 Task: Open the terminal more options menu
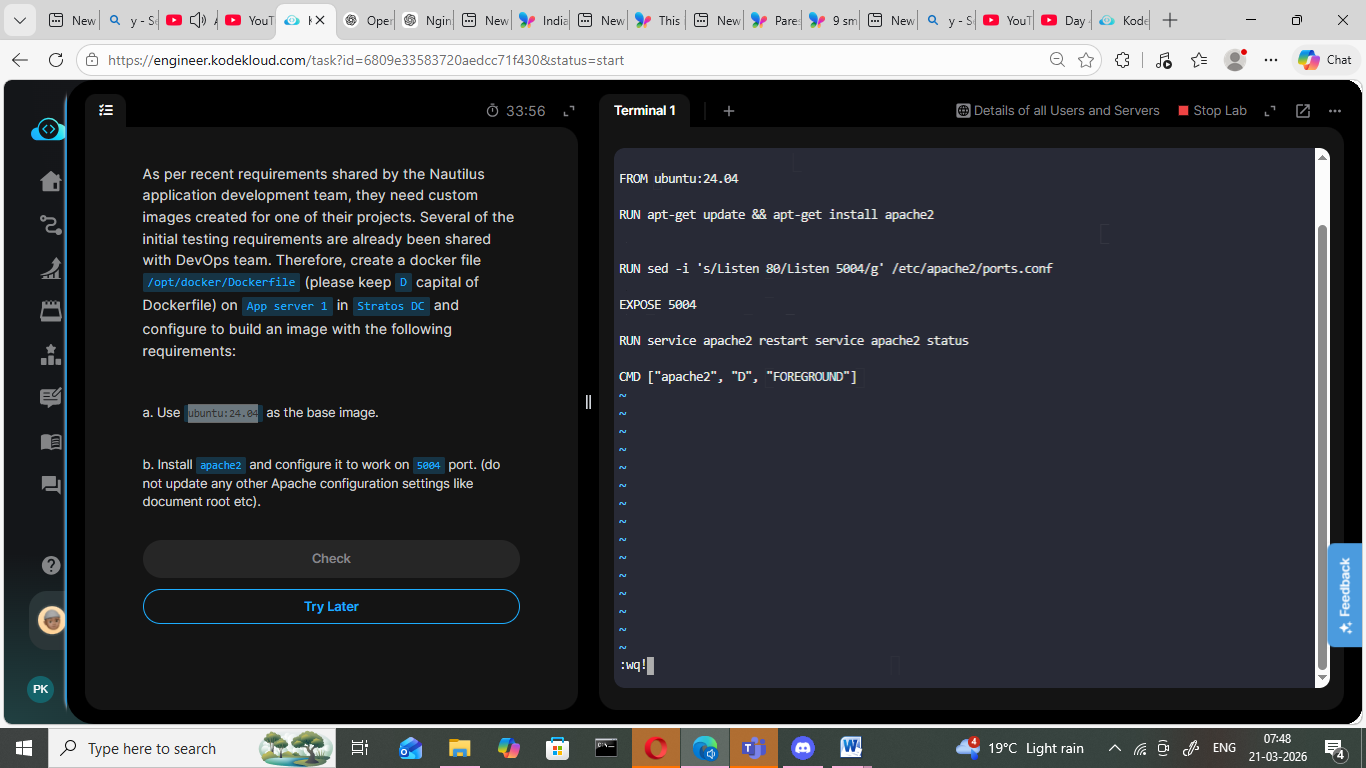1335,111
